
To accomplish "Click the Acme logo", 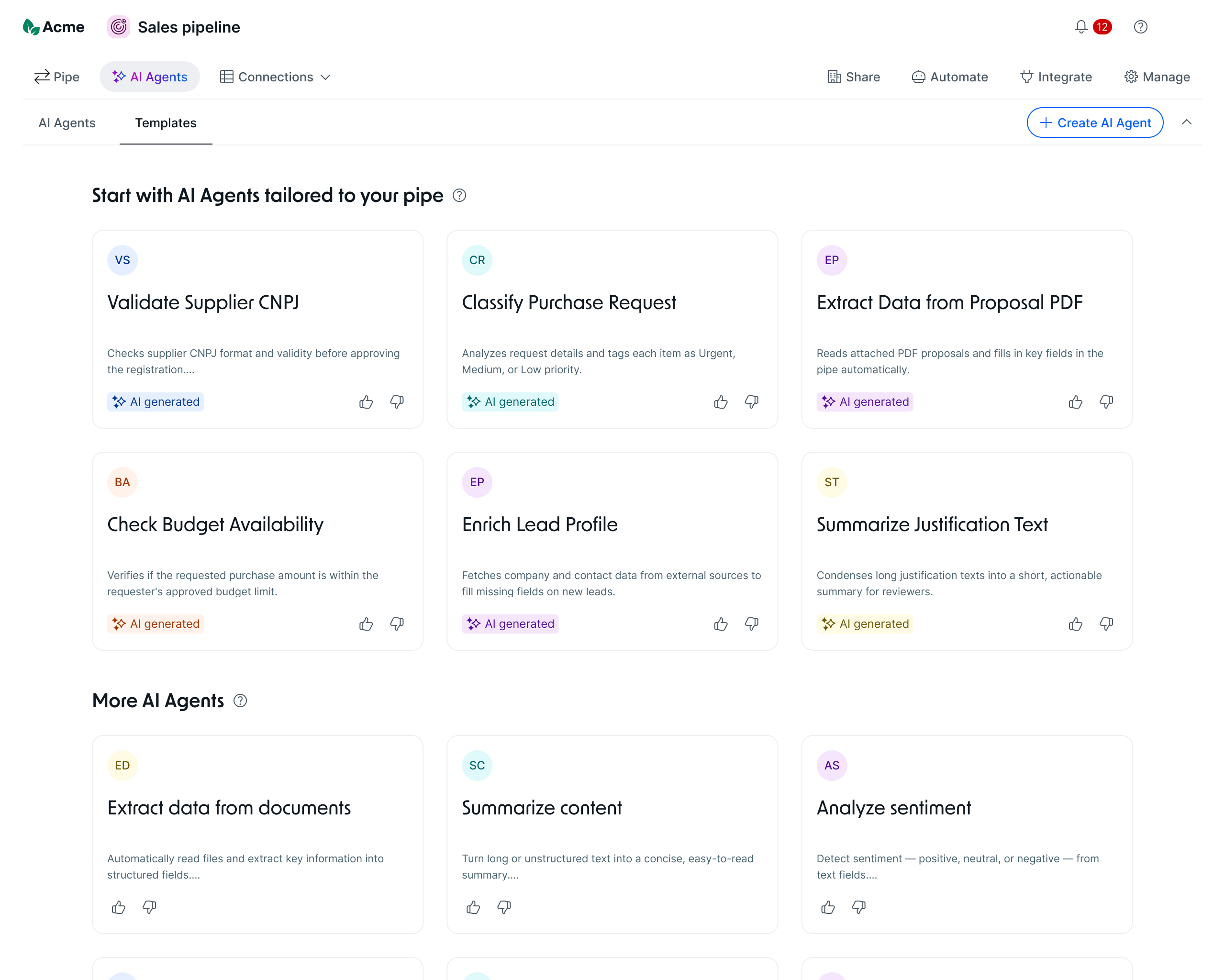I will (x=54, y=27).
